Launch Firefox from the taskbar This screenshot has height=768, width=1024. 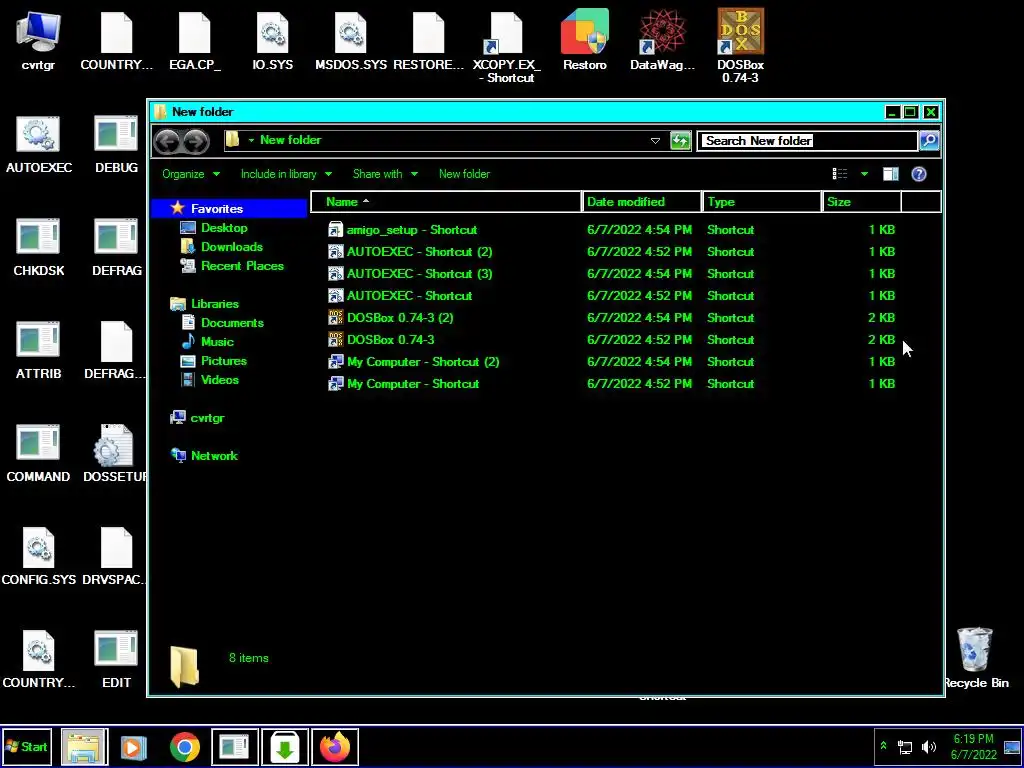[x=335, y=746]
